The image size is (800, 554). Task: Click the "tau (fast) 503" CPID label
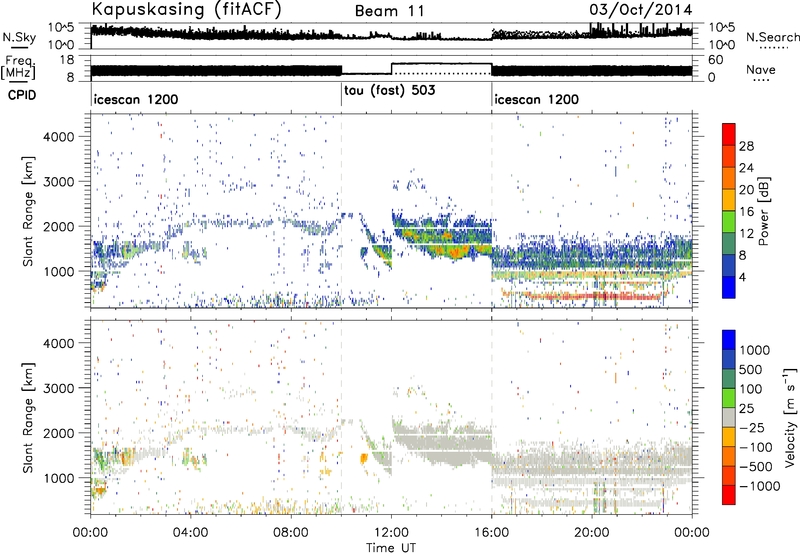389,91
